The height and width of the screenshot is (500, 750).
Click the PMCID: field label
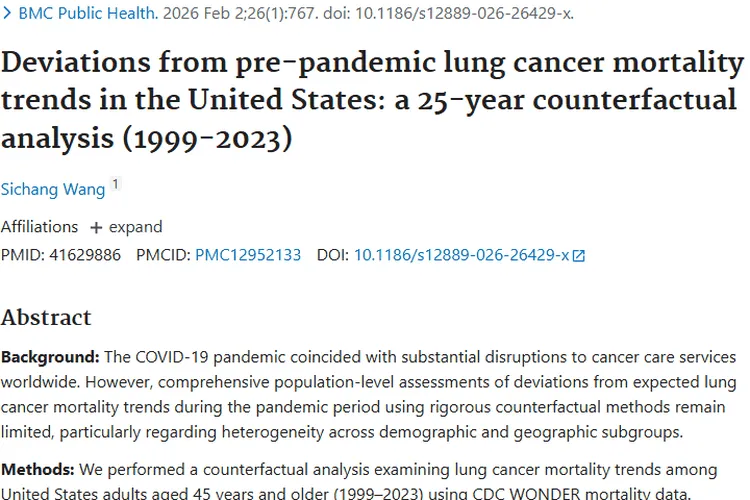[x=163, y=255]
